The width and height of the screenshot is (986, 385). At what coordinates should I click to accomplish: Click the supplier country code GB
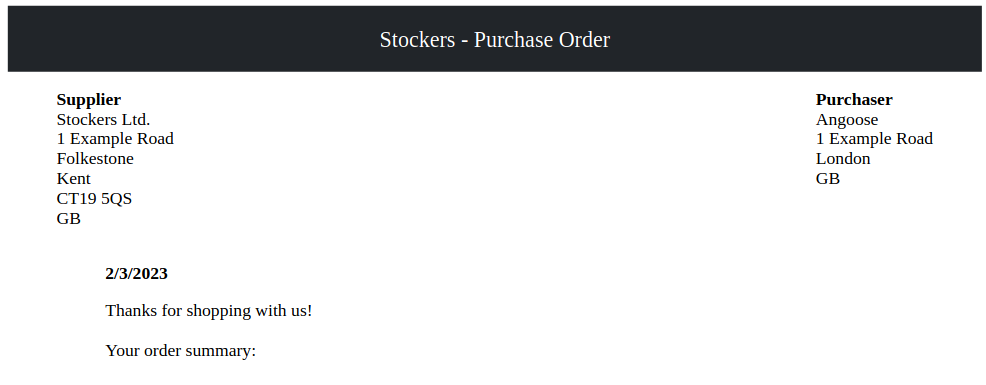pyautogui.click(x=69, y=219)
